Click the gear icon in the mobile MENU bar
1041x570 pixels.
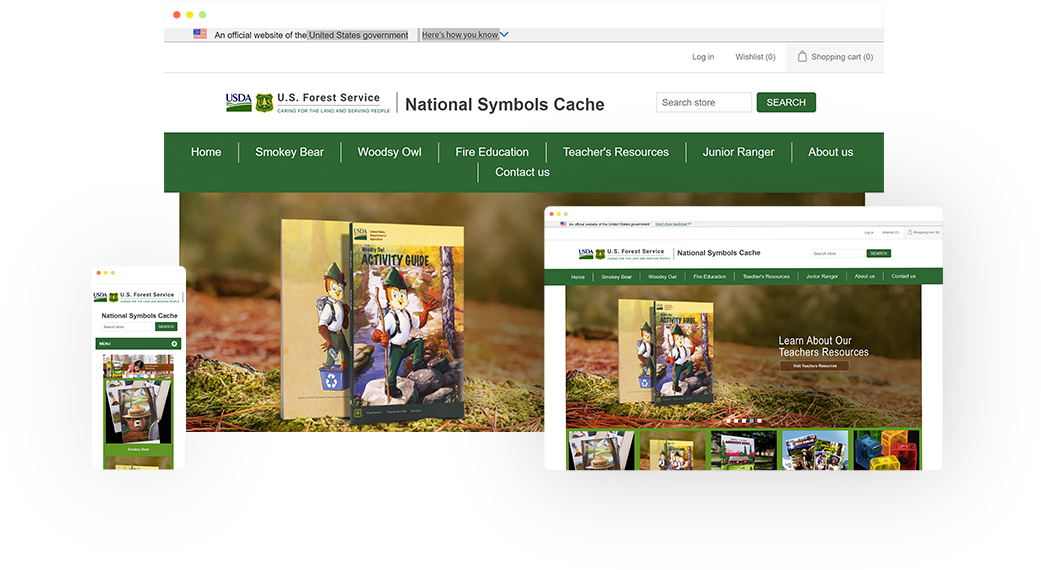[x=175, y=344]
